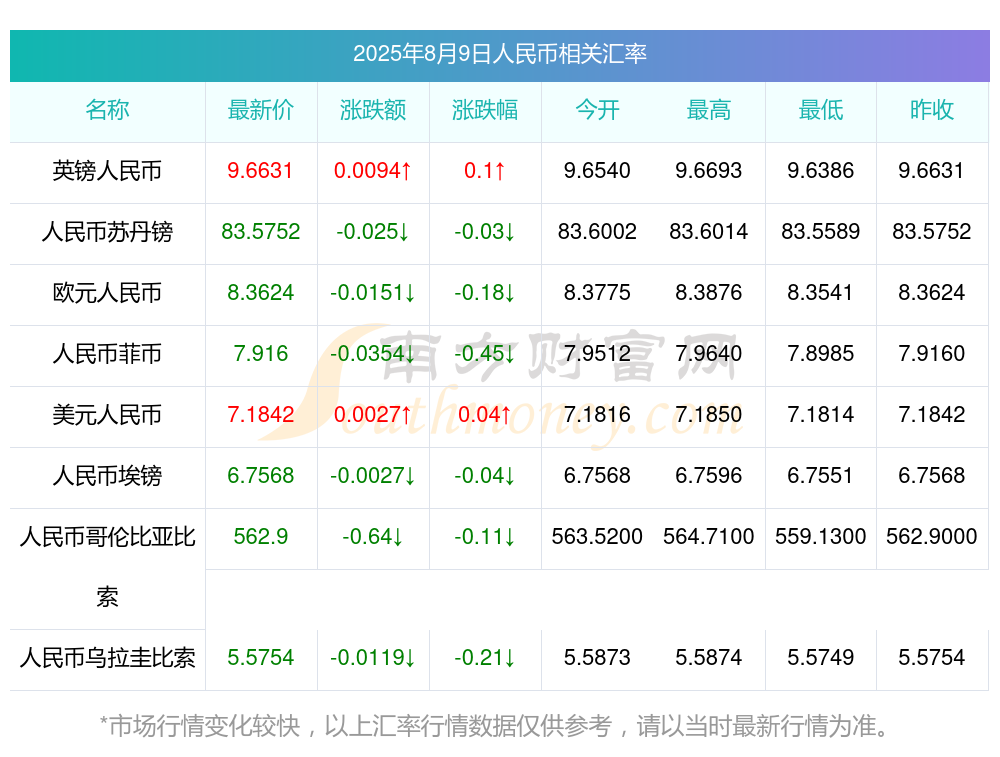Click the 昨收 column header
The image size is (1000, 757).
(932, 110)
